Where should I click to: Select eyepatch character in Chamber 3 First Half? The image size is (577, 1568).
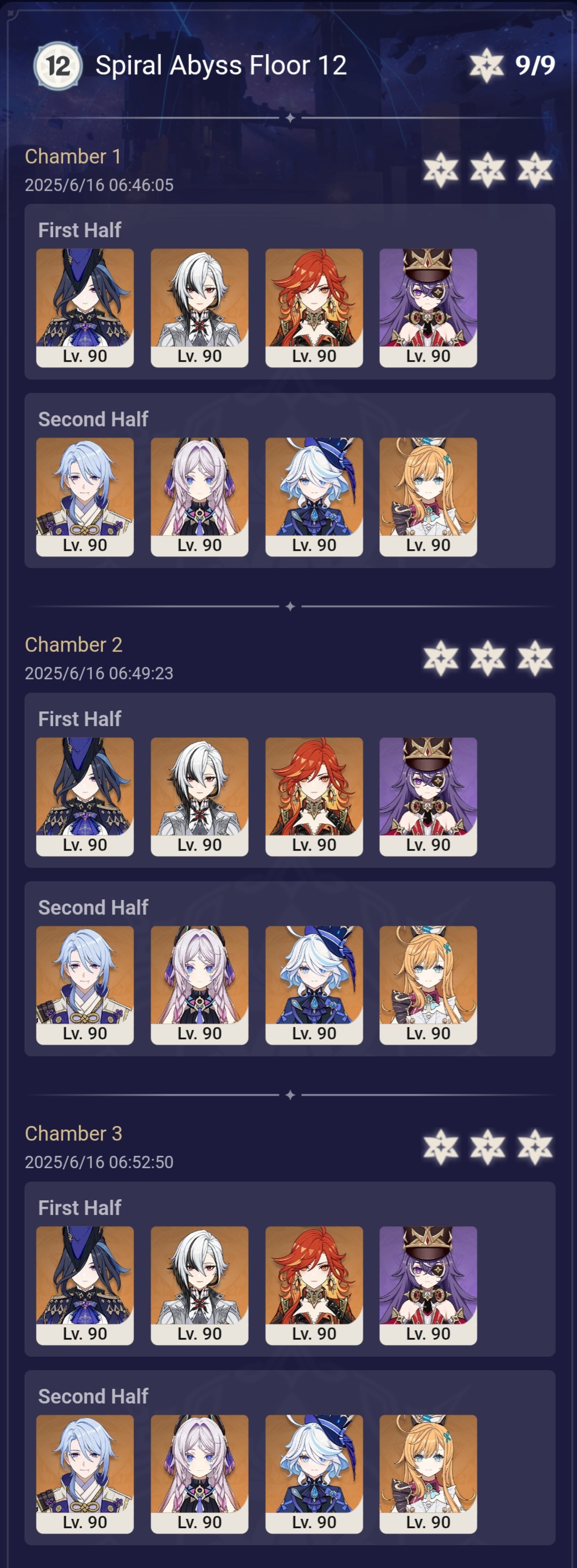[x=428, y=1285]
